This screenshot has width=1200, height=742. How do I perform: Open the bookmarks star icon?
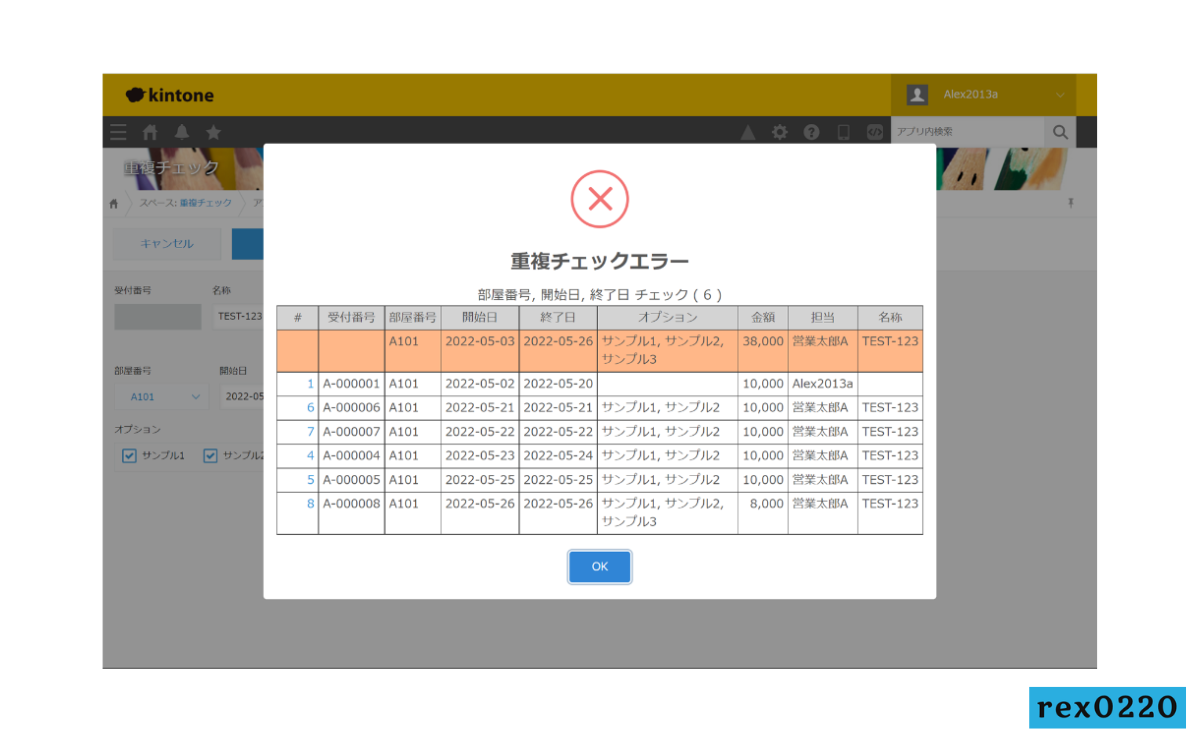pos(213,132)
